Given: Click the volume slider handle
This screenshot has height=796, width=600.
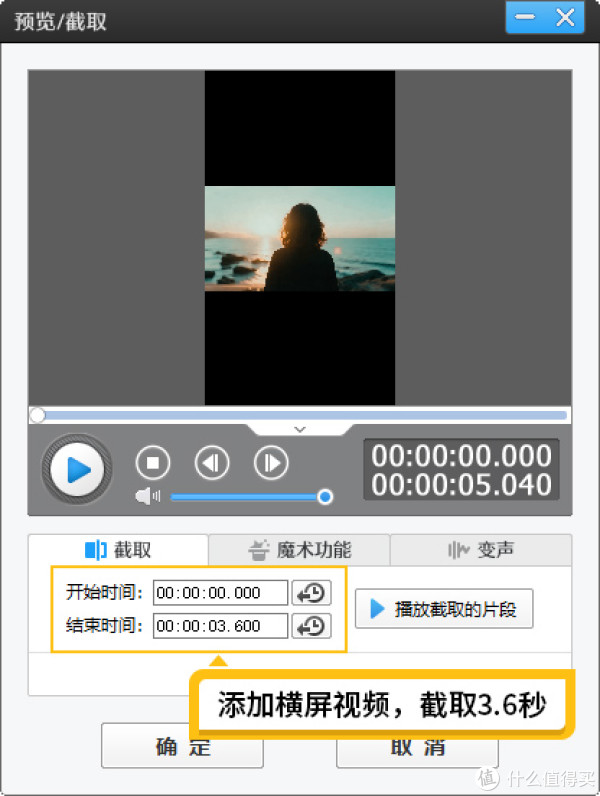Looking at the screenshot, I should pyautogui.click(x=325, y=496).
